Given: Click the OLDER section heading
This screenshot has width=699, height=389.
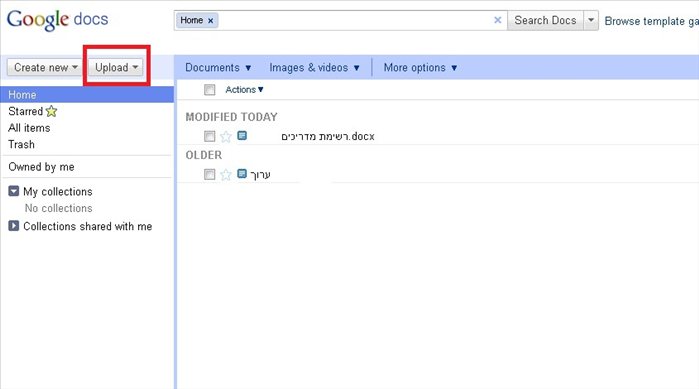Looking at the screenshot, I should pos(204,155).
